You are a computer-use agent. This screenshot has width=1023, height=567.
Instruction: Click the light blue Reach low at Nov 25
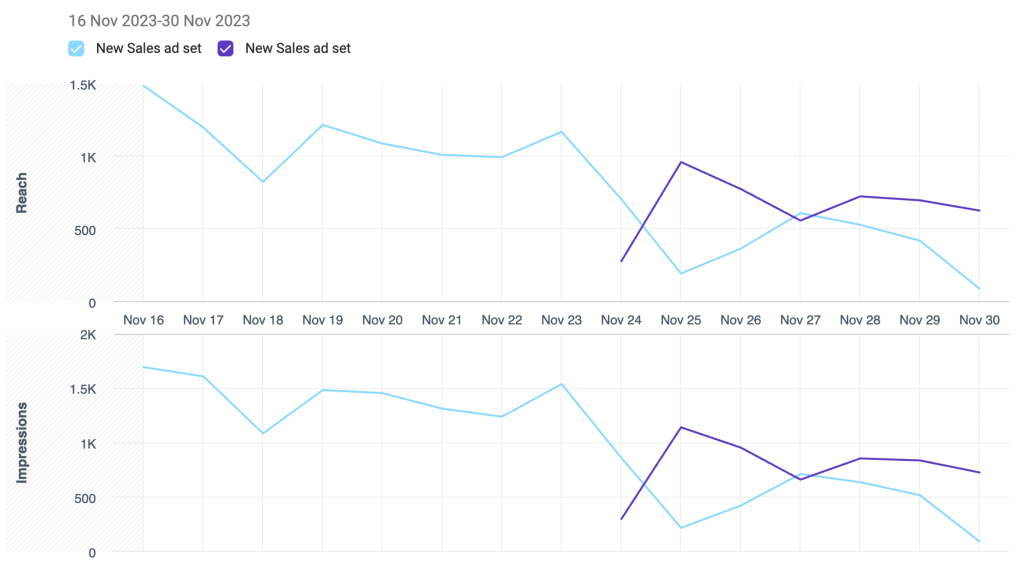pyautogui.click(x=681, y=273)
